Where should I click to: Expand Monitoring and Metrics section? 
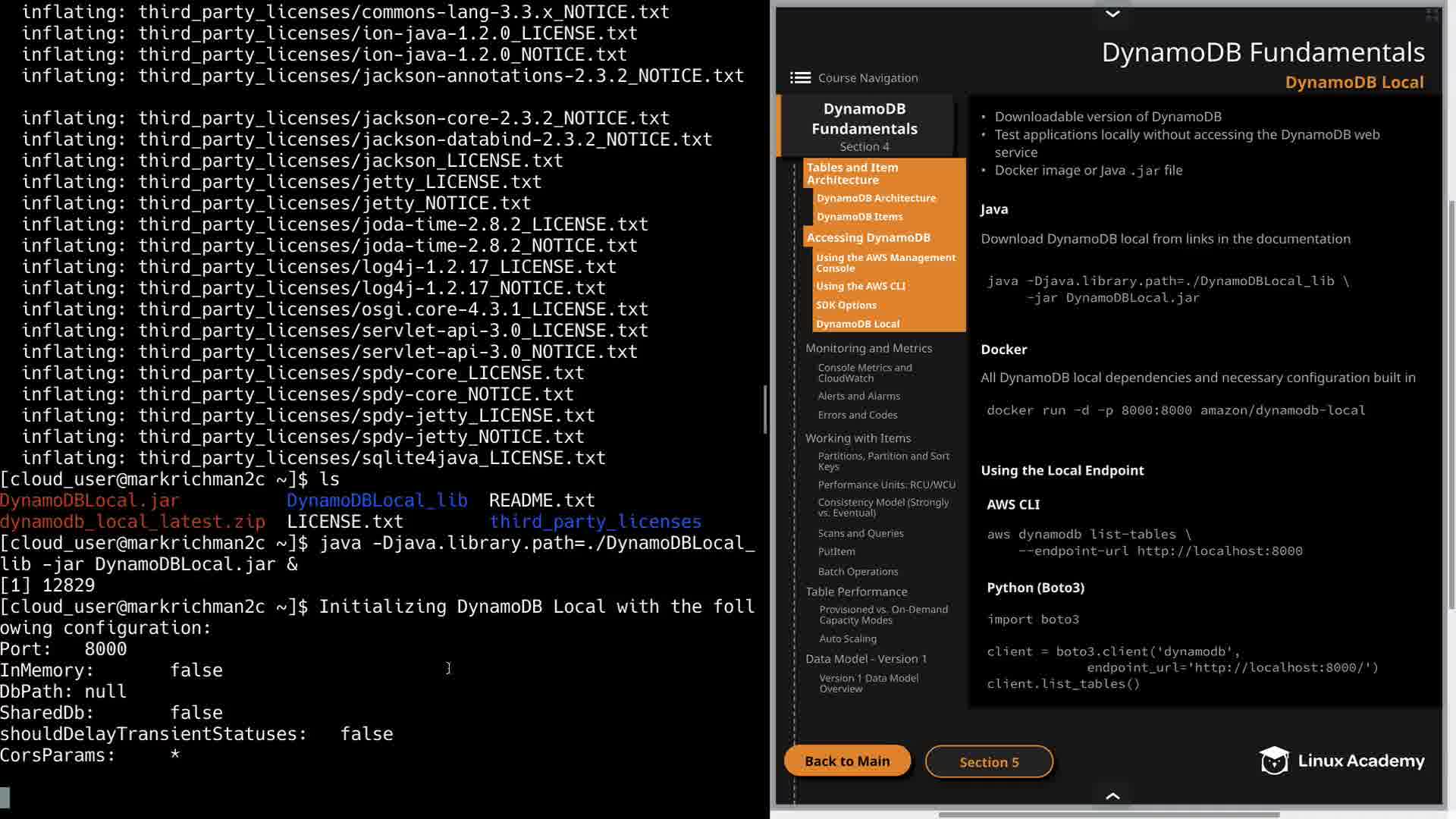pos(868,348)
